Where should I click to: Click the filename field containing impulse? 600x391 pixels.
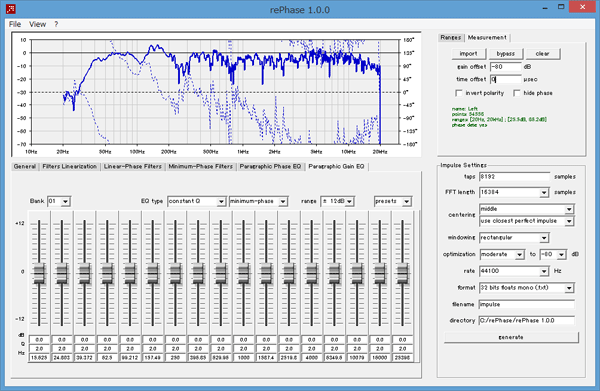coord(527,305)
